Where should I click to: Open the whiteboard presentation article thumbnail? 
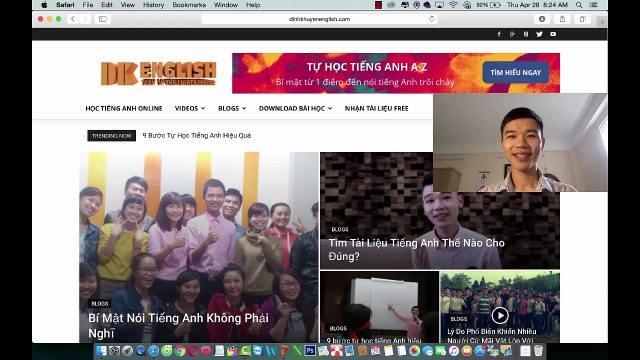tap(379, 306)
